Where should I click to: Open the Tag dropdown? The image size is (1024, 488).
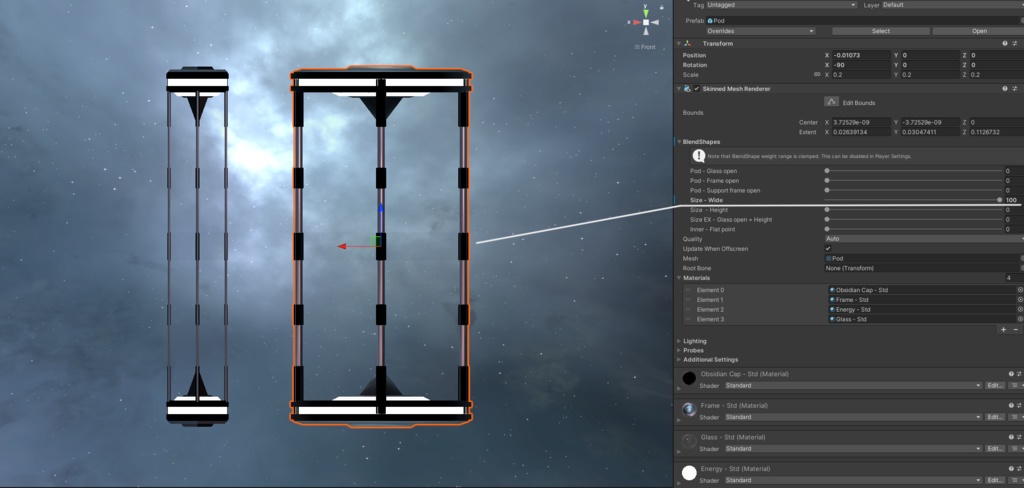point(781,5)
